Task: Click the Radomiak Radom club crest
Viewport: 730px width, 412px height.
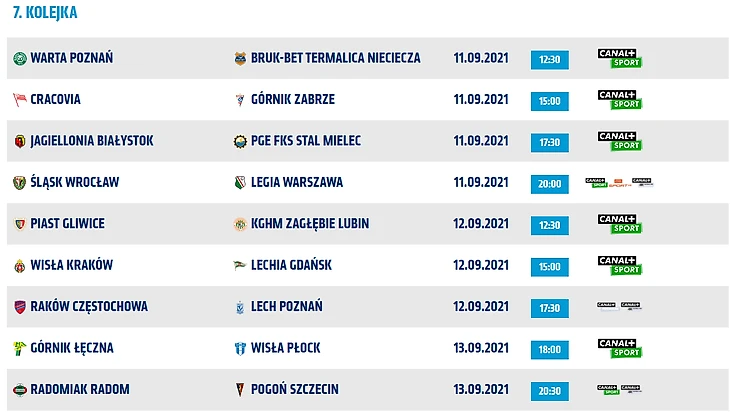Action: 19,389
